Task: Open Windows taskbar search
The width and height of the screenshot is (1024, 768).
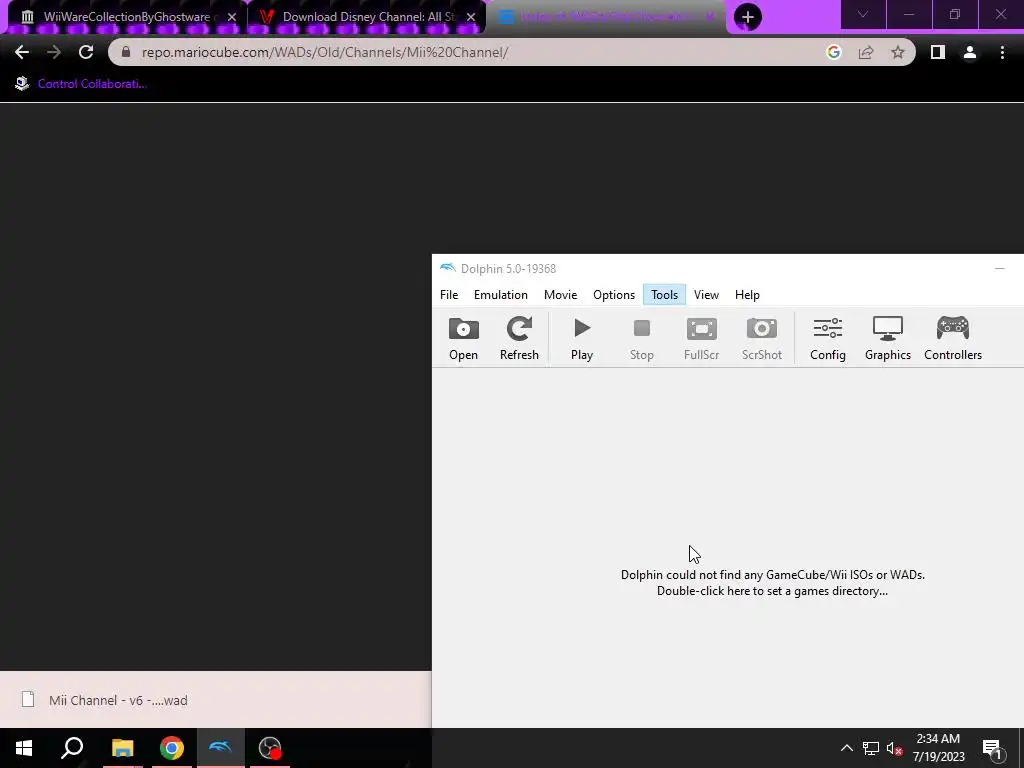Action: [72, 748]
